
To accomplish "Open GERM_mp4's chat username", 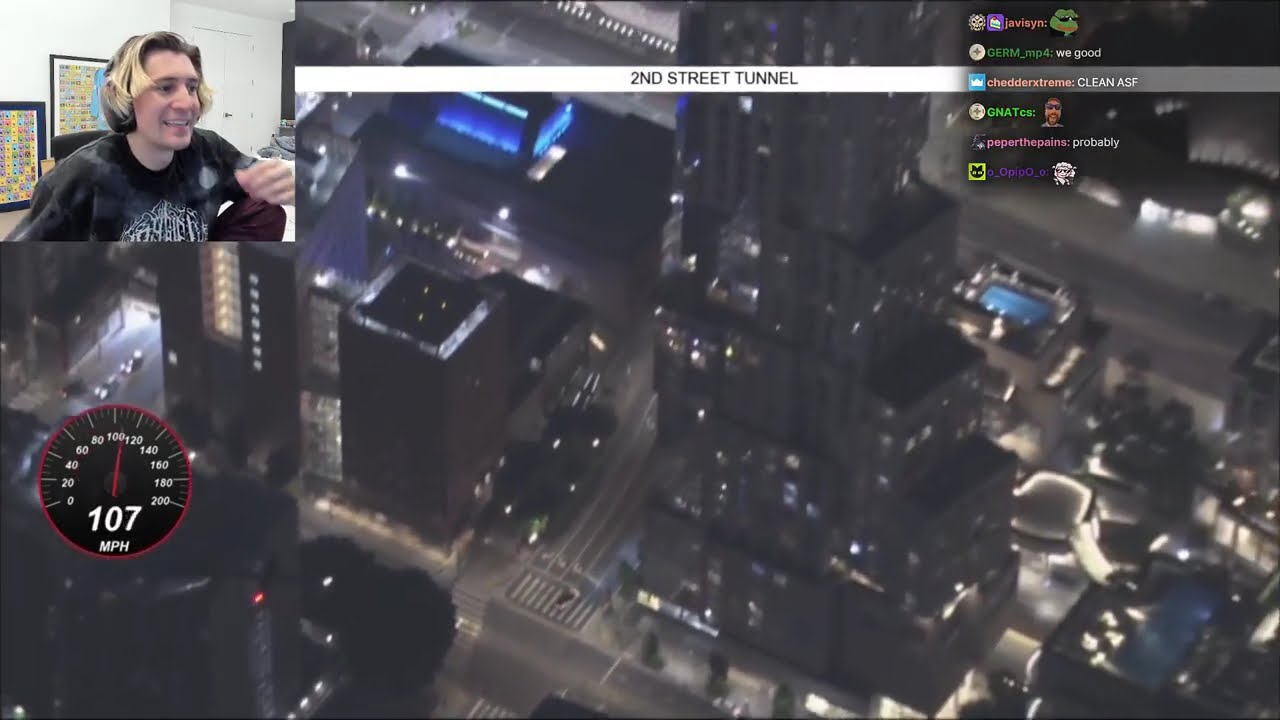I will [1018, 52].
